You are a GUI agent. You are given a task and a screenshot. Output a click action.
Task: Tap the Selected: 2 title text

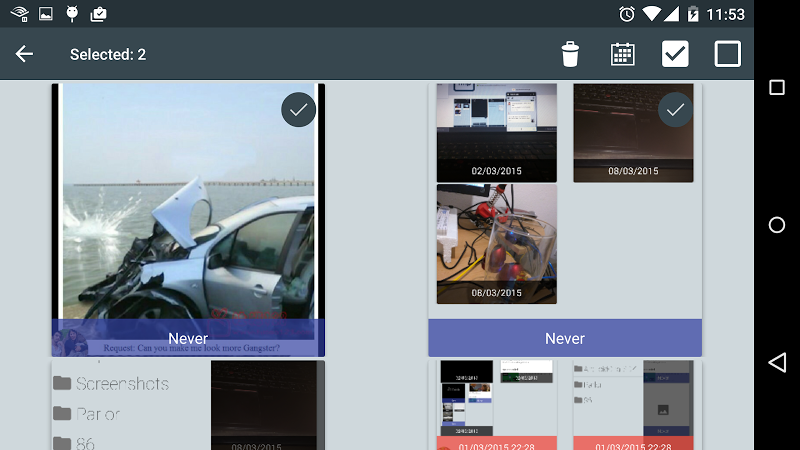click(x=108, y=54)
